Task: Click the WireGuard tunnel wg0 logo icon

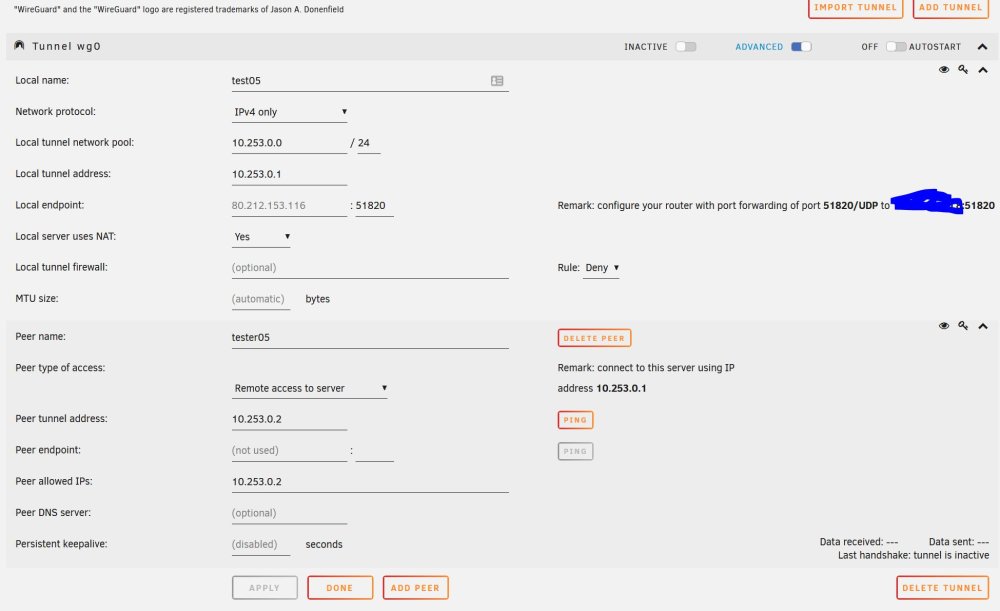Action: (19, 45)
